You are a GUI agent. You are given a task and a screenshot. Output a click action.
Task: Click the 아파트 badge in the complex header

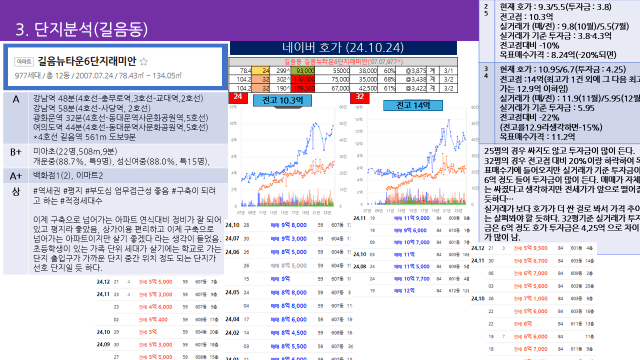click(x=24, y=62)
